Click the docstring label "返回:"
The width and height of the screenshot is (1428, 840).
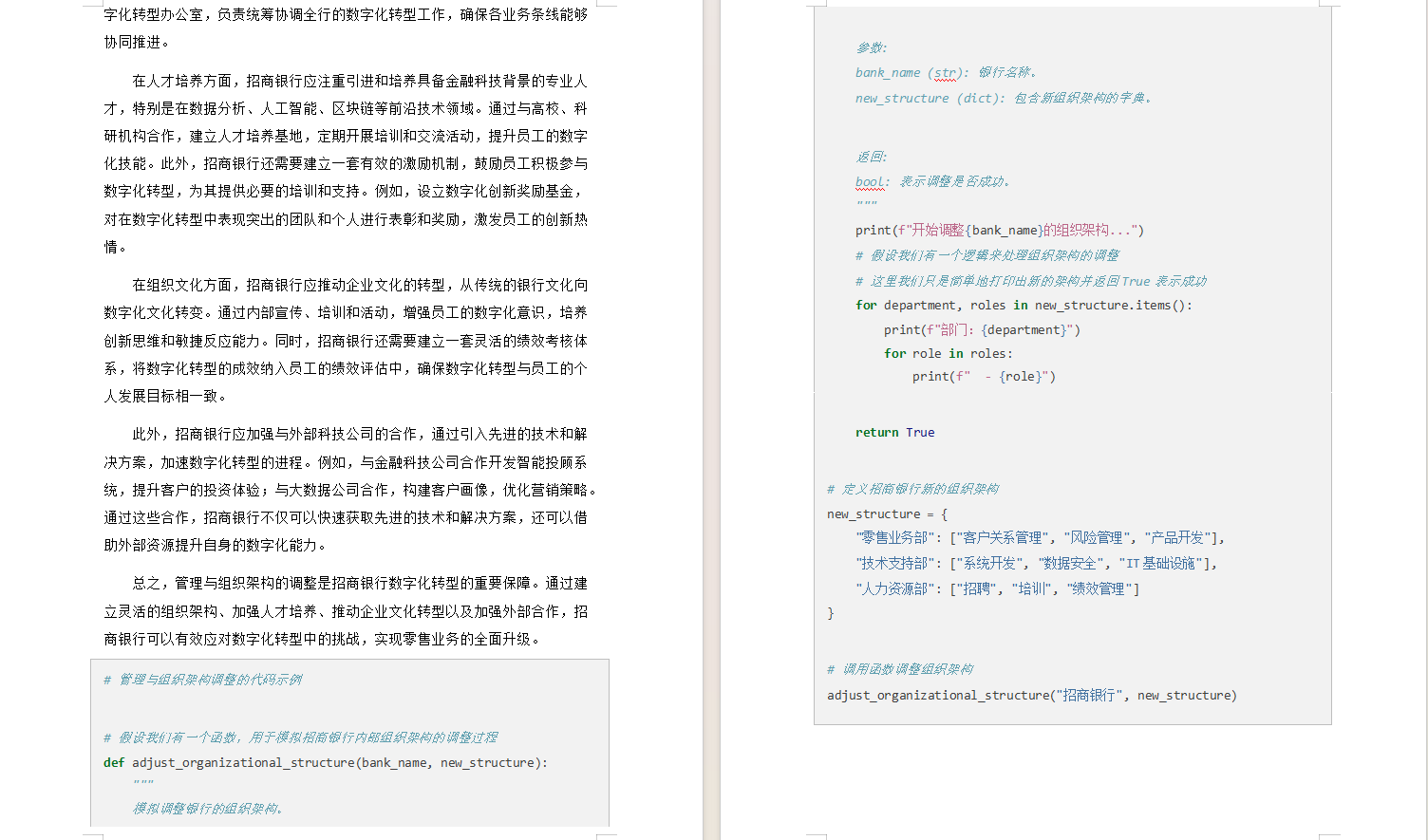click(872, 157)
